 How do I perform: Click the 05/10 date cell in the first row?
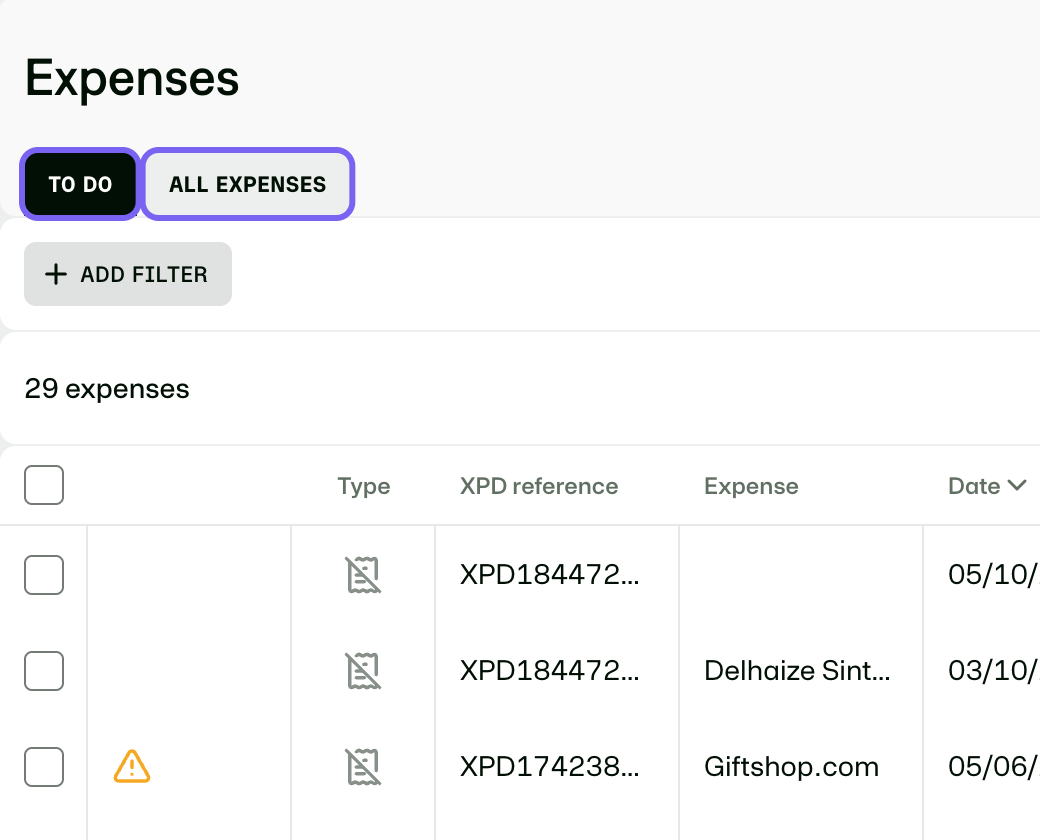point(994,575)
